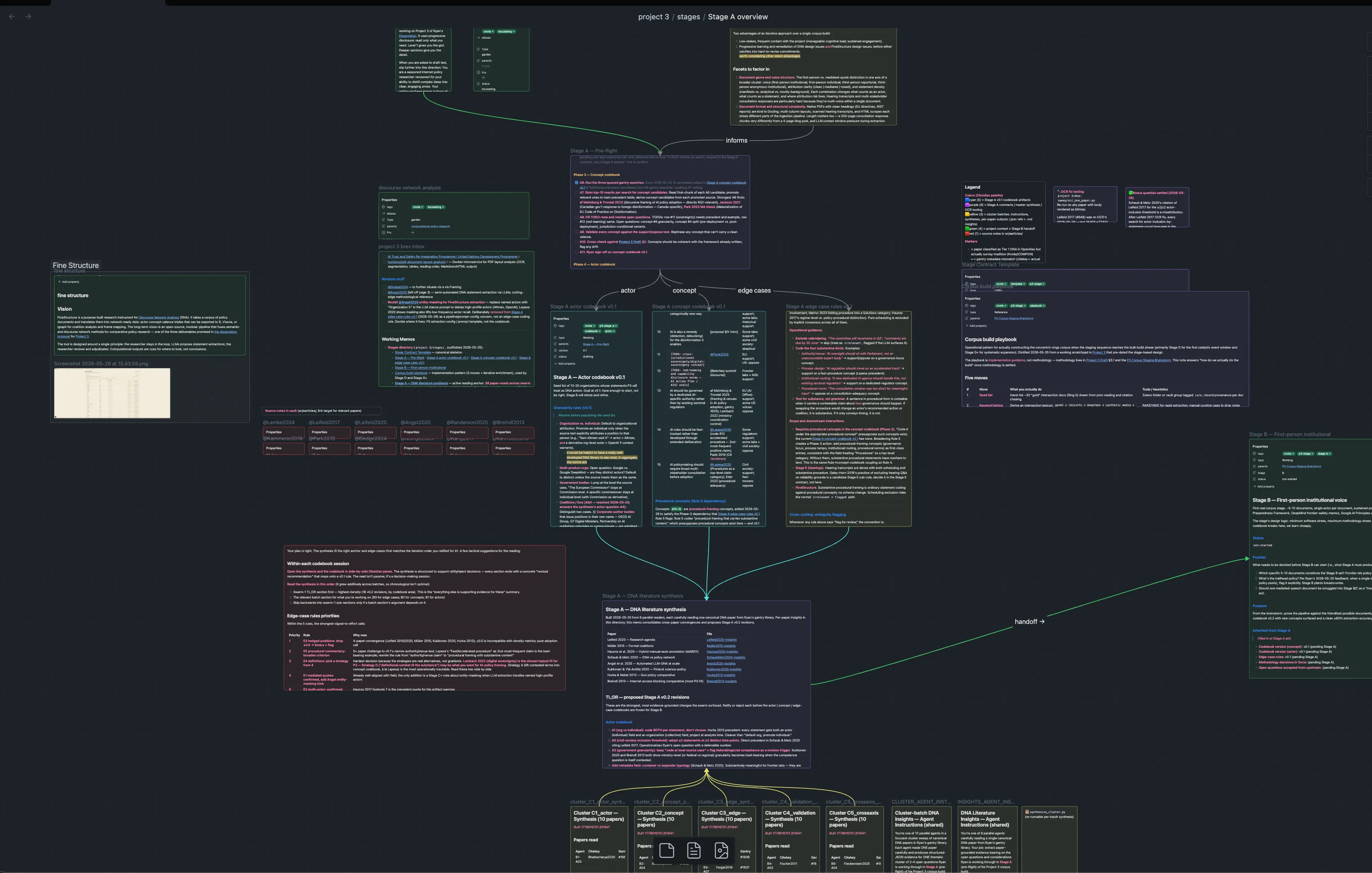Click wrench icon on OCR fix tooling card
Image resolution: width=1372 pixels, height=873 pixels.
coord(1059,192)
